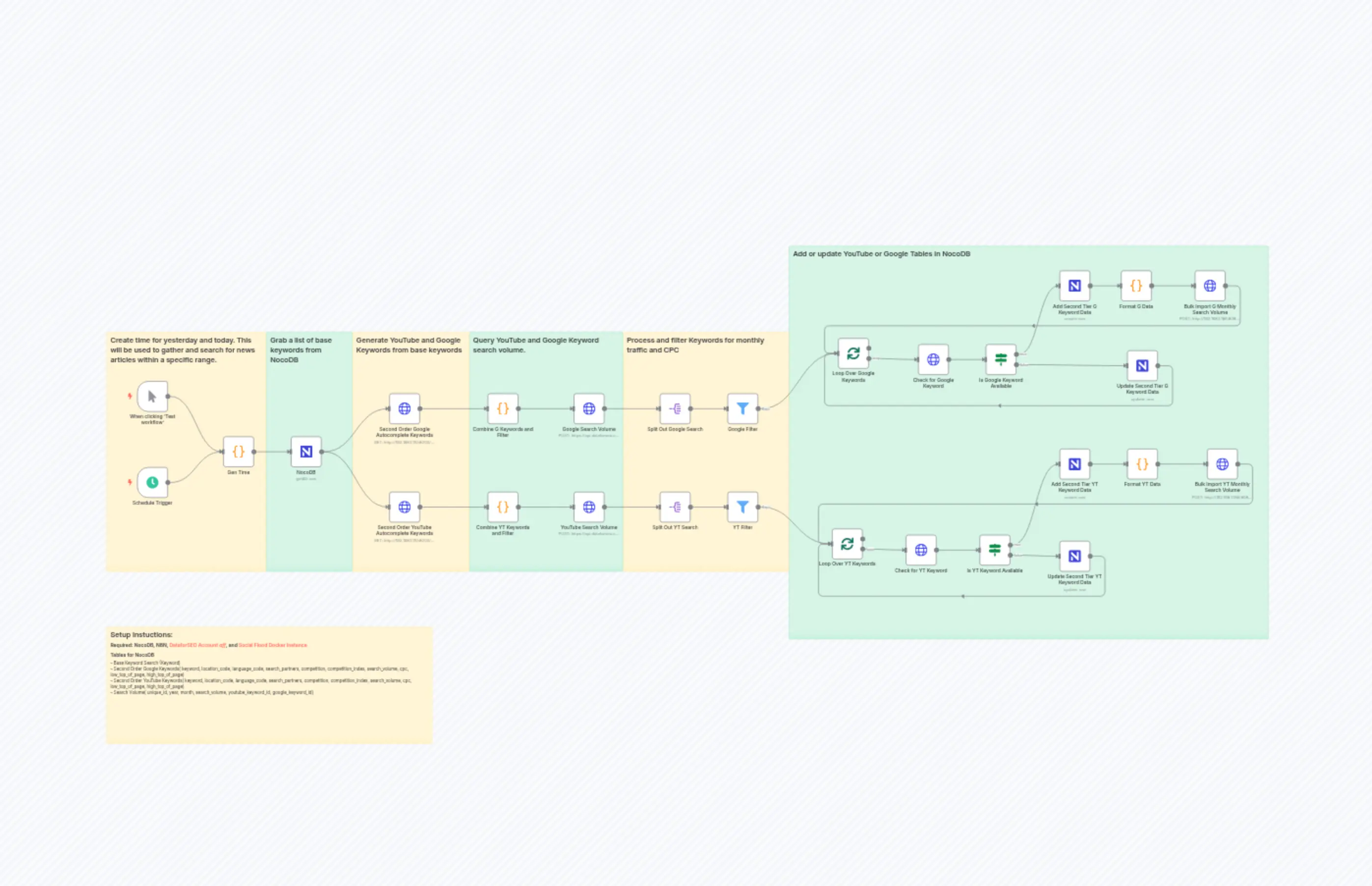Click the Social Flood Docker Instance link

tap(273, 645)
